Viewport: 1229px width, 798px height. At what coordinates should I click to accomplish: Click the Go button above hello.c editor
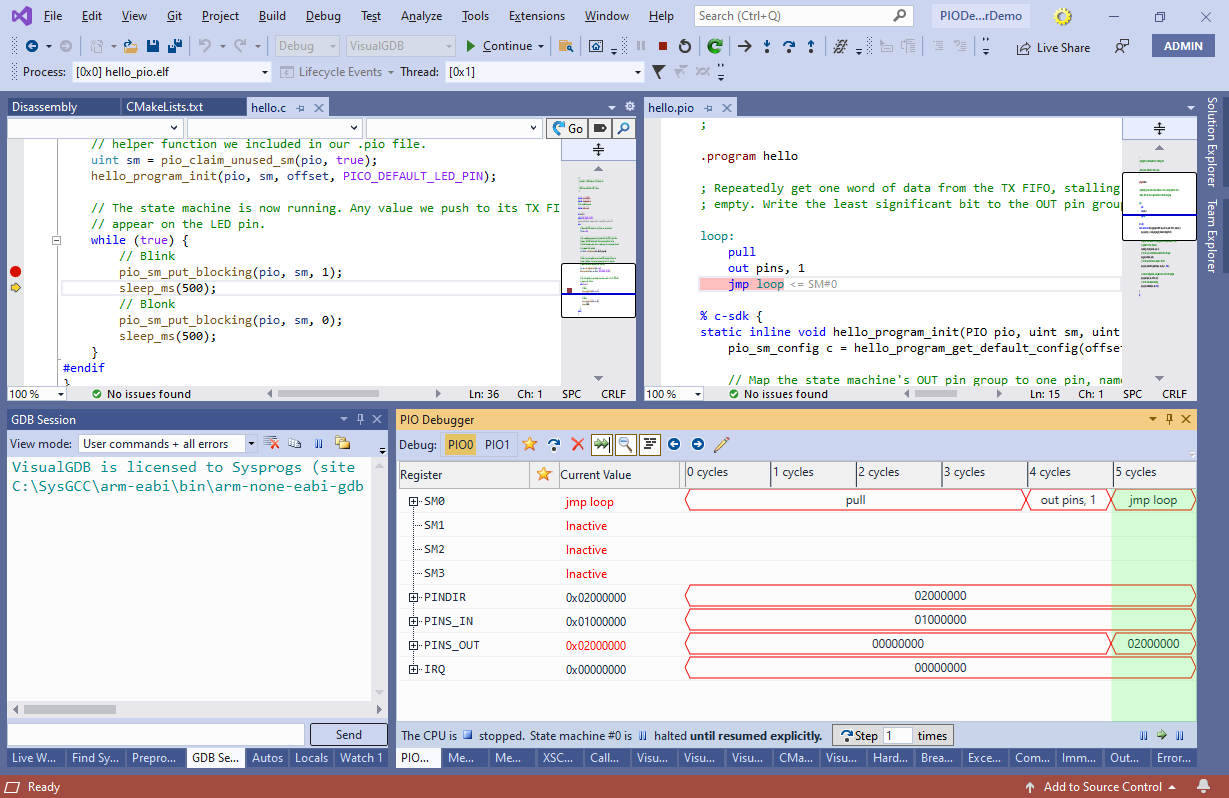(567, 128)
